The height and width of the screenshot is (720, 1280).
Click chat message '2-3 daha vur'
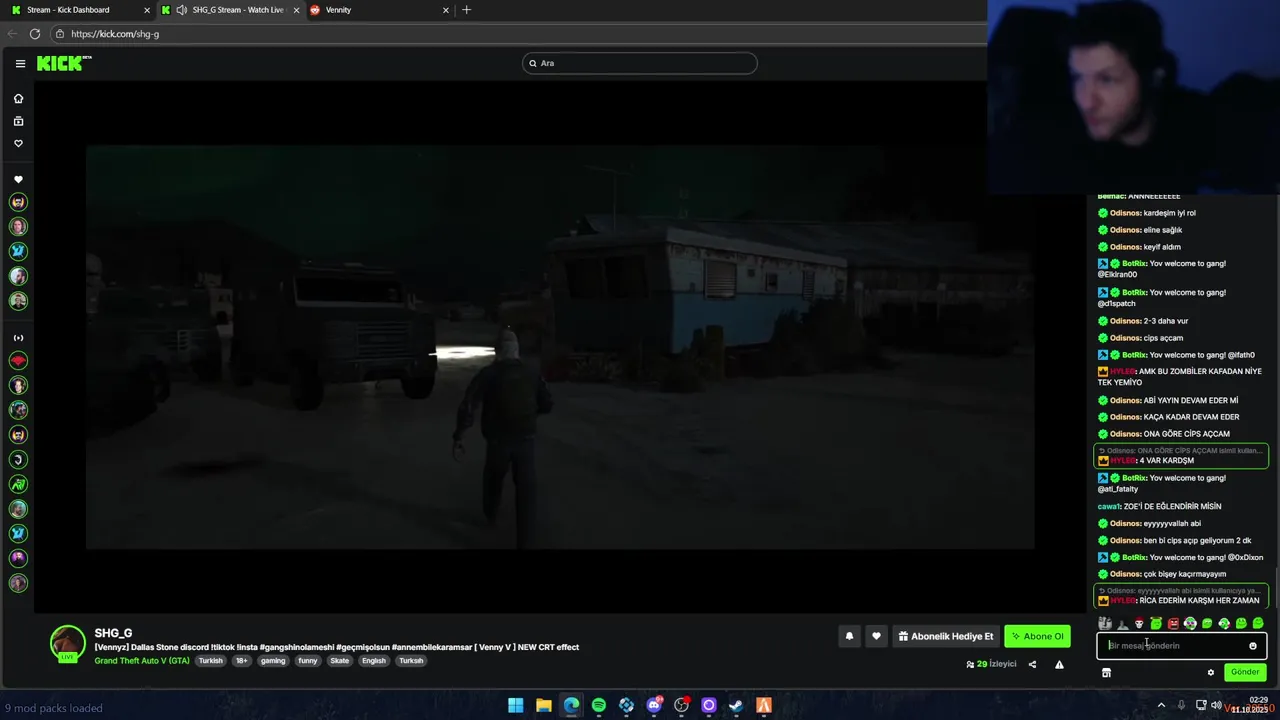pyautogui.click(x=1166, y=321)
